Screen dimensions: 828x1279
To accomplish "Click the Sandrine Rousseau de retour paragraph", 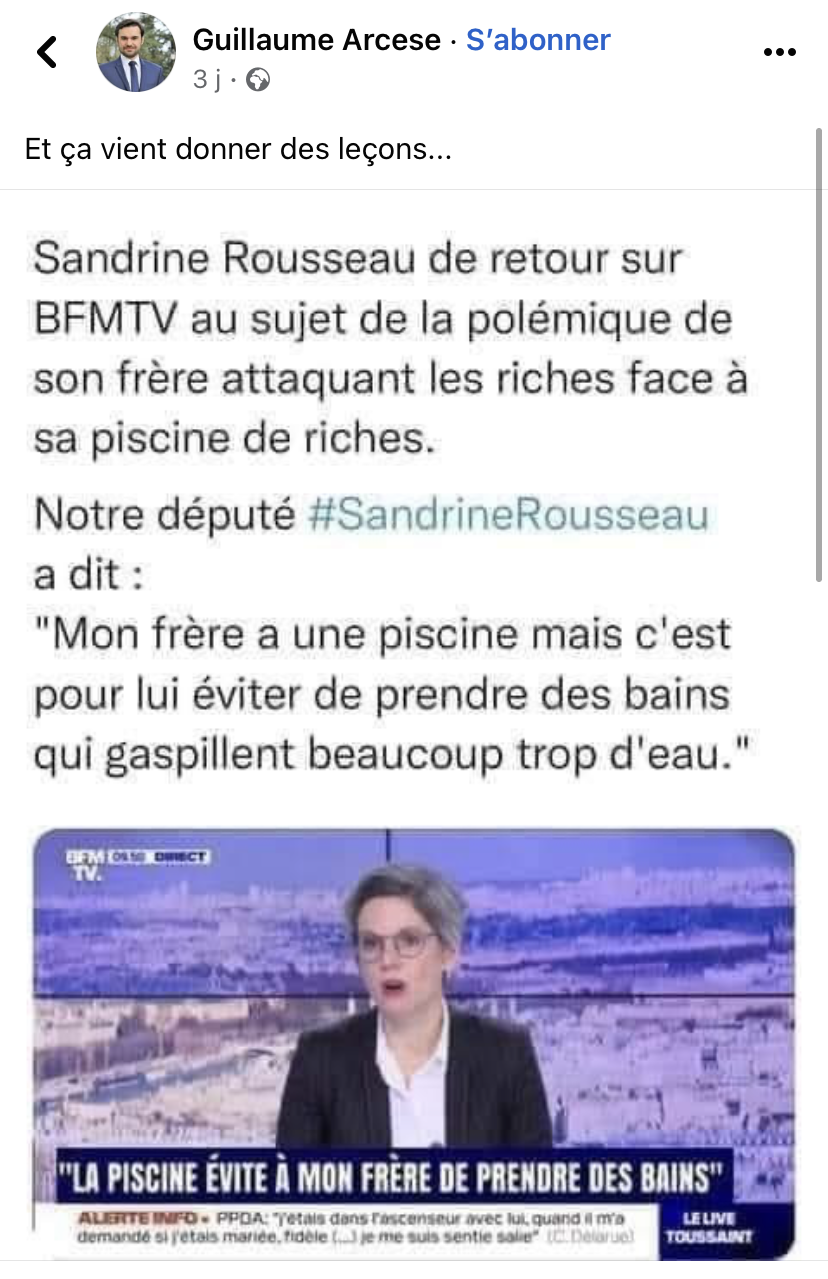I will click(x=391, y=348).
